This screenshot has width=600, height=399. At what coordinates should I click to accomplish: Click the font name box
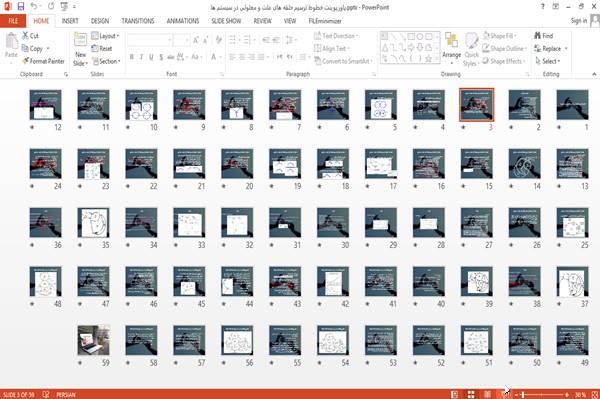click(x=149, y=40)
